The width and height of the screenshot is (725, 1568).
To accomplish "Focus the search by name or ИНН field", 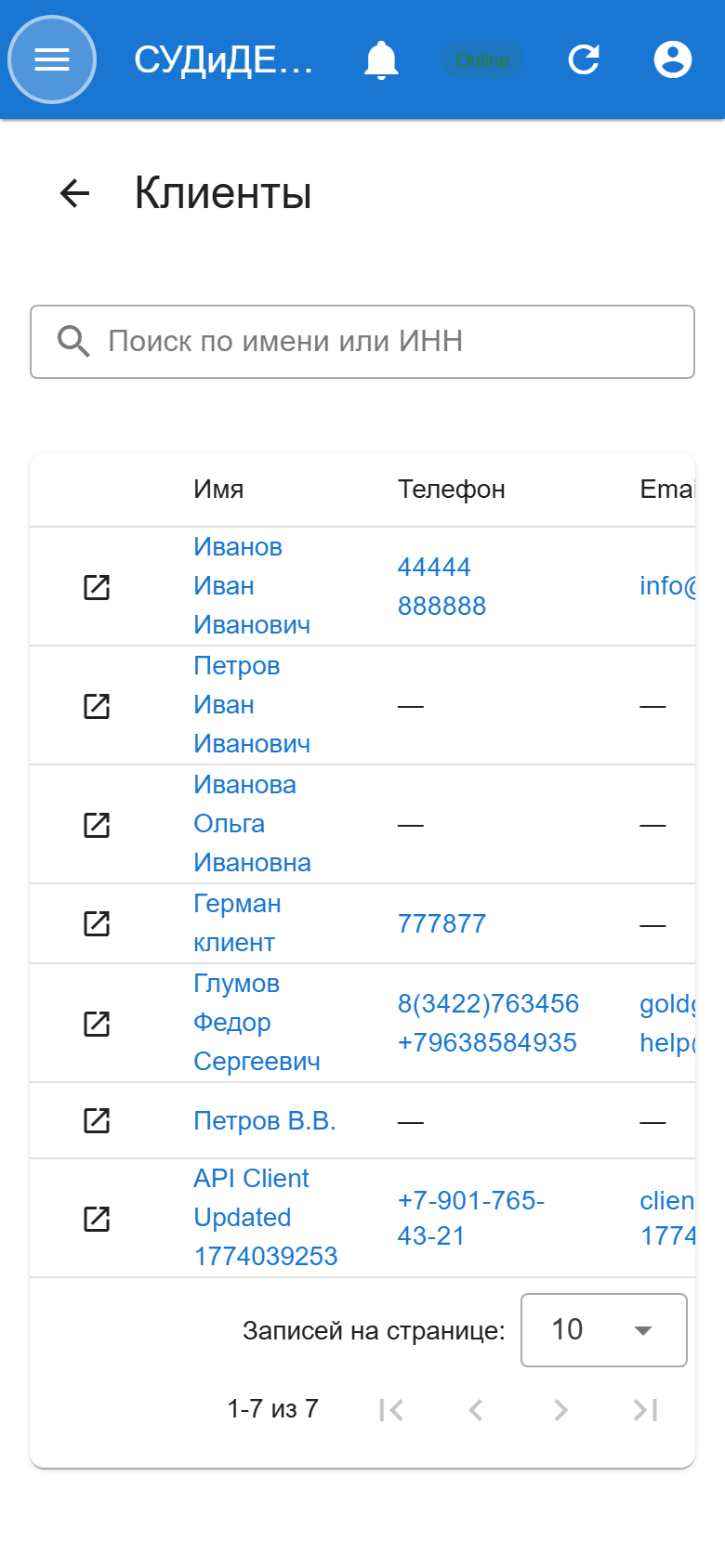I will pos(362,342).
